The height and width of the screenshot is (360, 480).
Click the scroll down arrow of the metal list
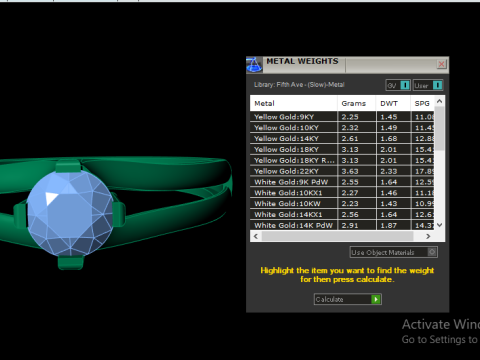(x=439, y=225)
